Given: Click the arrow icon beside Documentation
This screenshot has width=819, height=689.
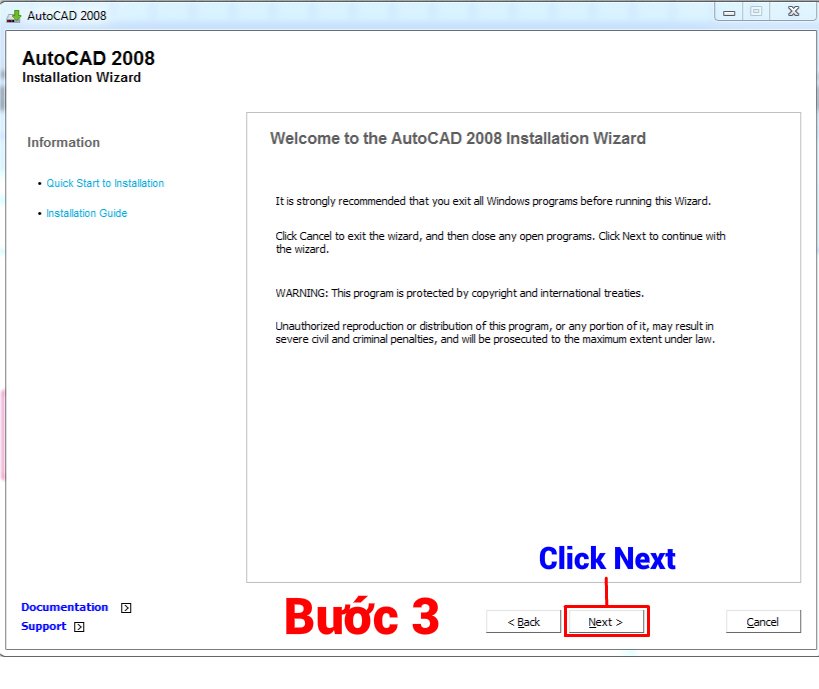Looking at the screenshot, I should tap(126, 608).
